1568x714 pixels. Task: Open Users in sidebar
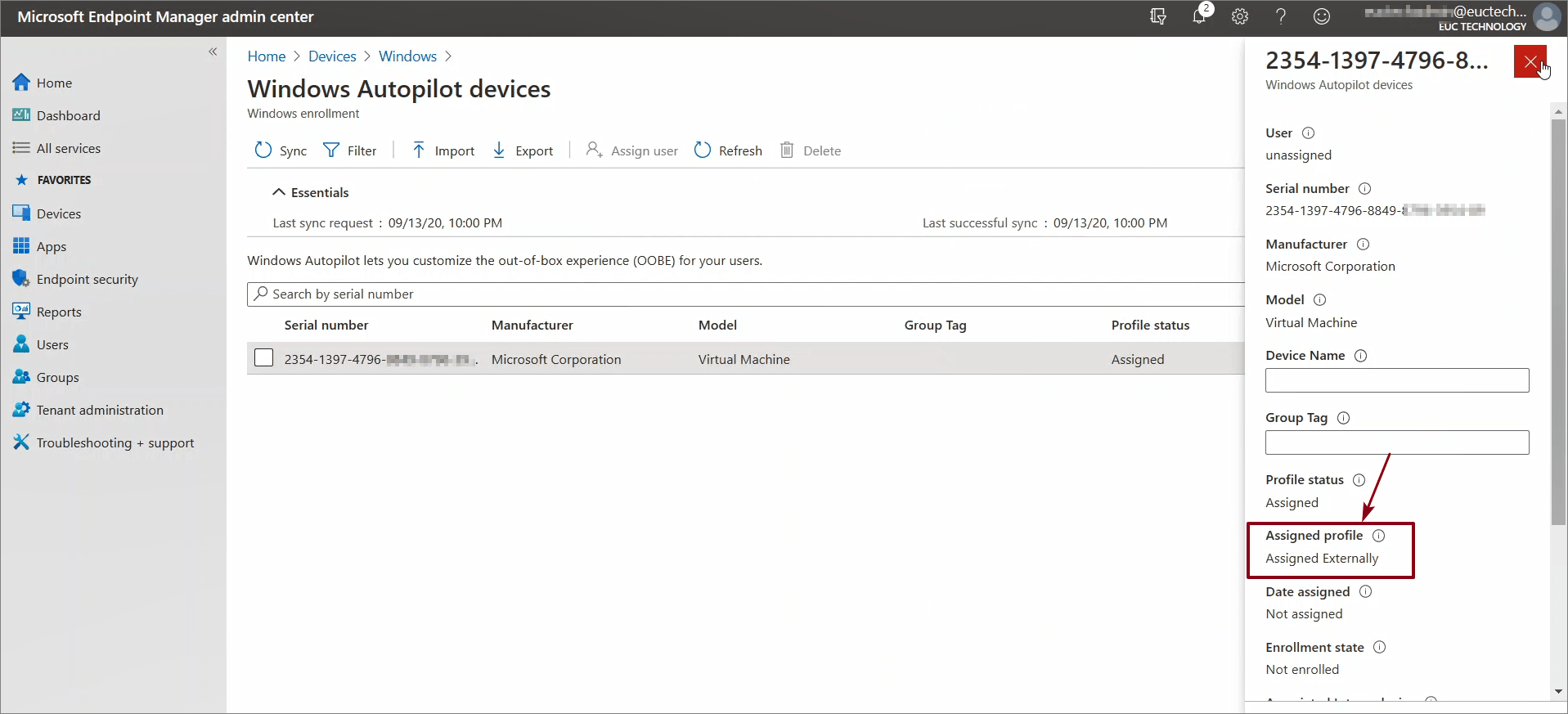click(52, 344)
